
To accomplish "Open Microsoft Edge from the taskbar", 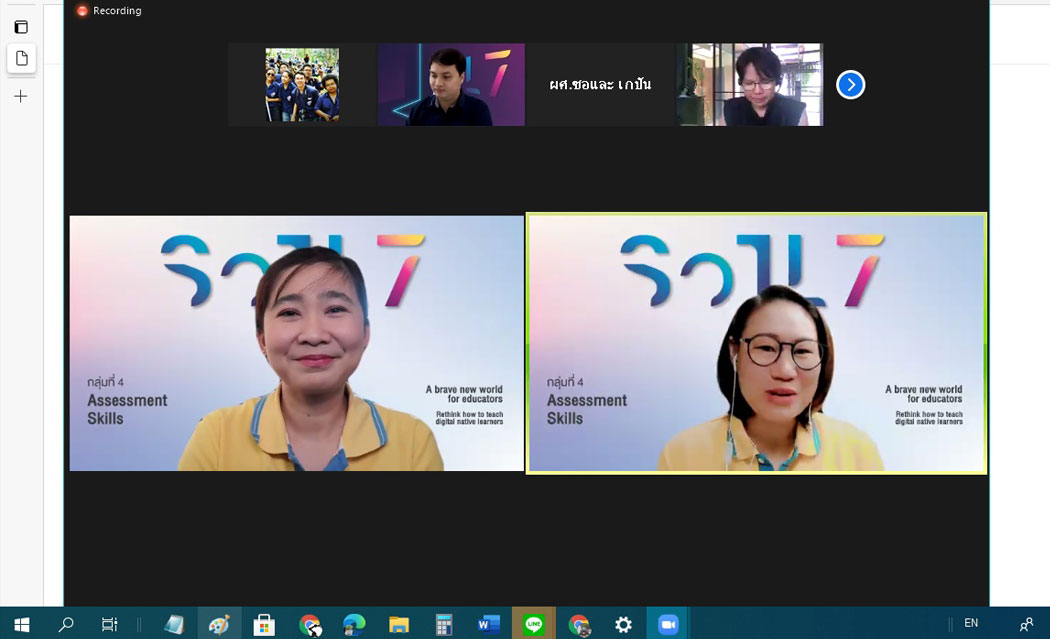I will point(354,624).
